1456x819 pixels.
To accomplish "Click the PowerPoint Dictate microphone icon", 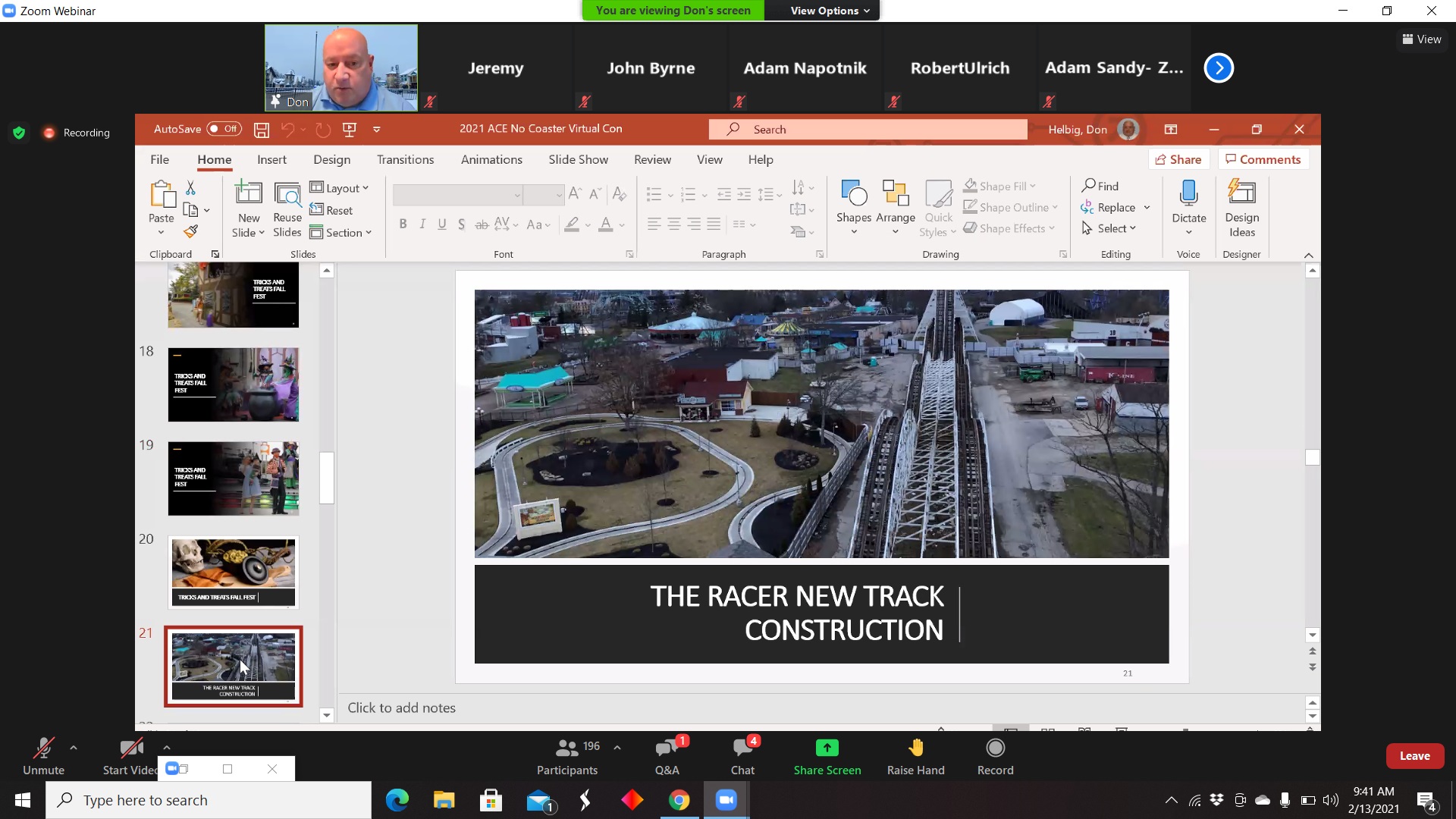I will tap(1188, 193).
